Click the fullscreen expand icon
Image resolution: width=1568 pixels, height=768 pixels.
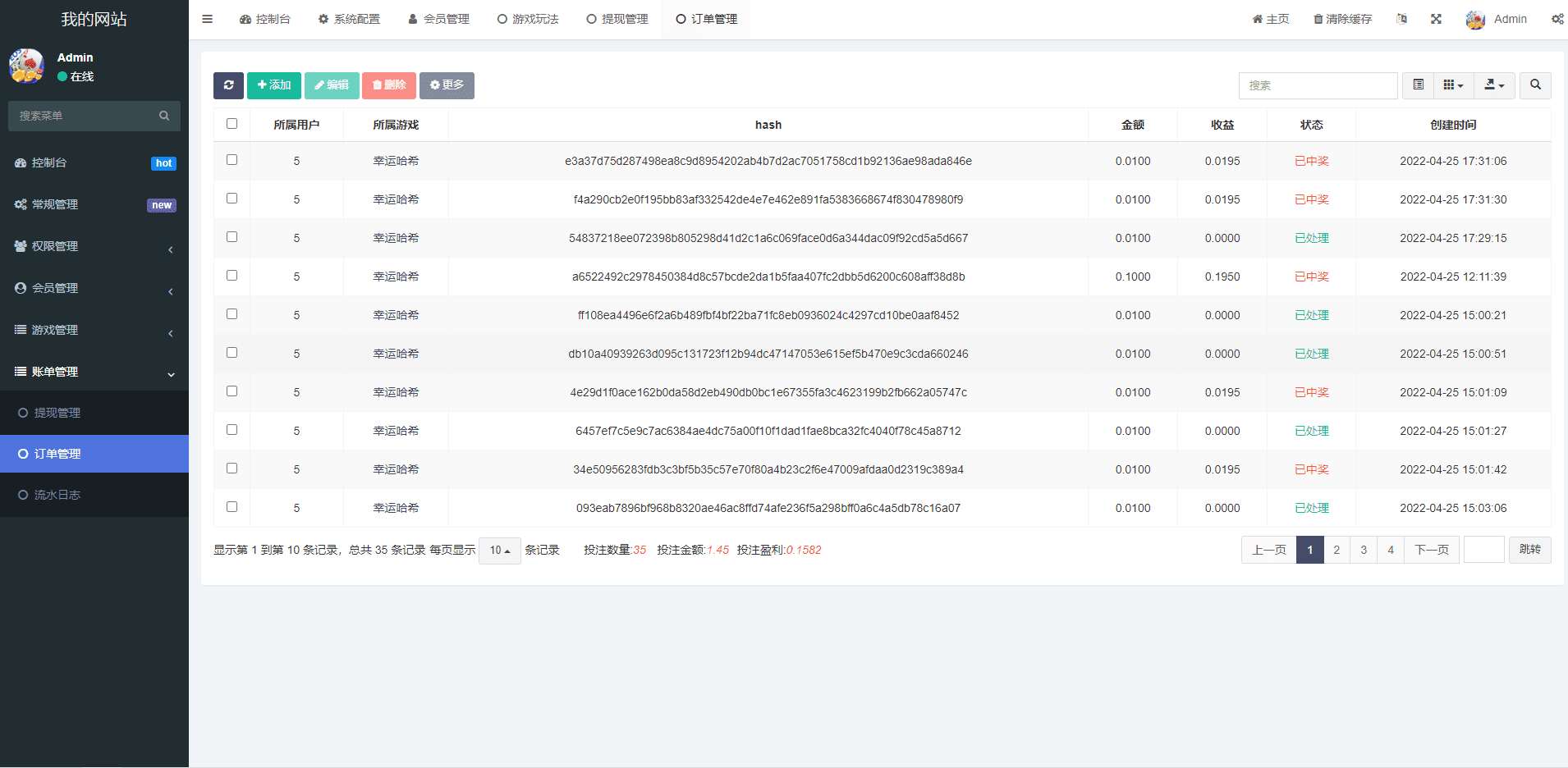[x=1436, y=19]
